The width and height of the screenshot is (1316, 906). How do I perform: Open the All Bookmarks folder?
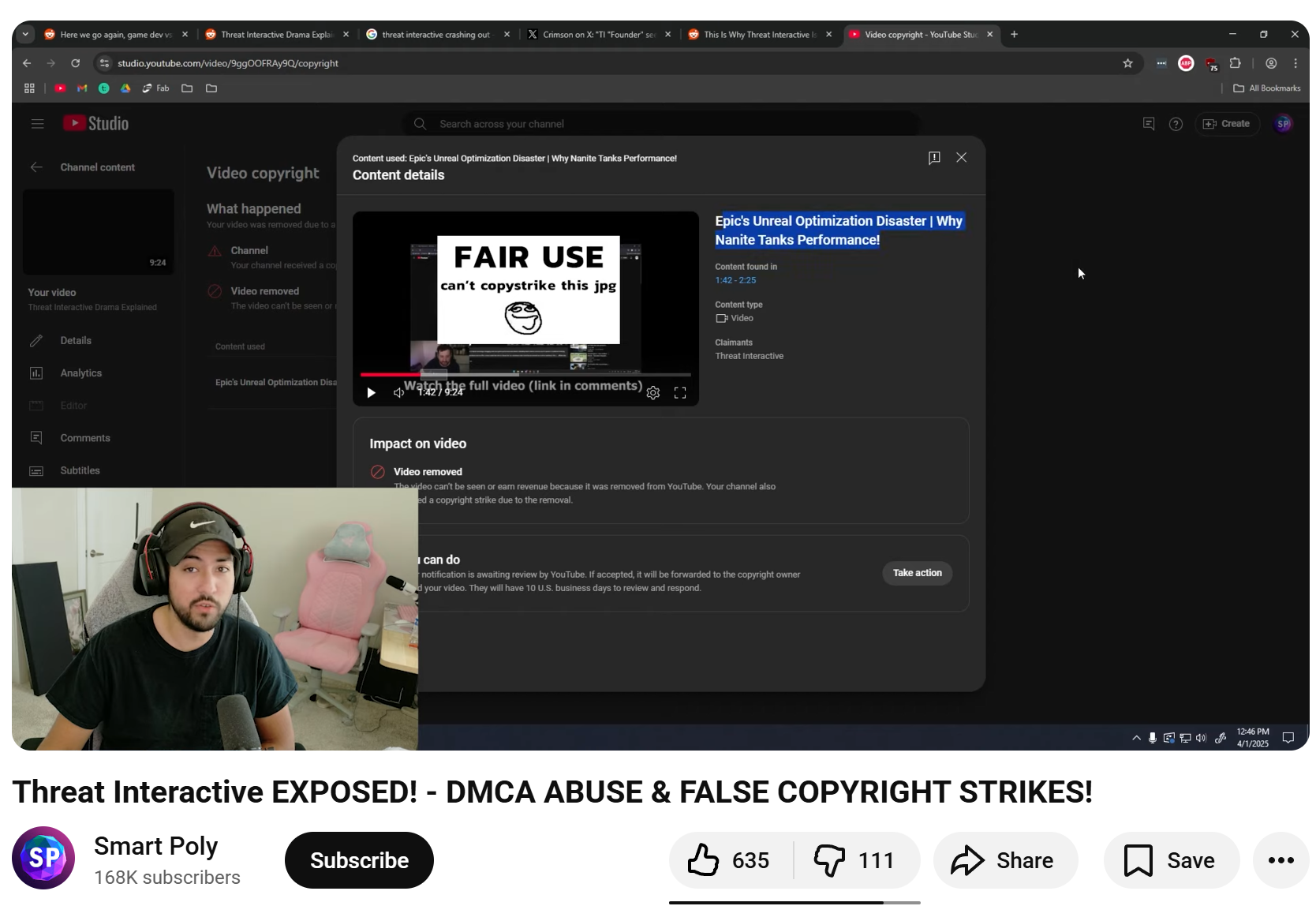[1267, 88]
